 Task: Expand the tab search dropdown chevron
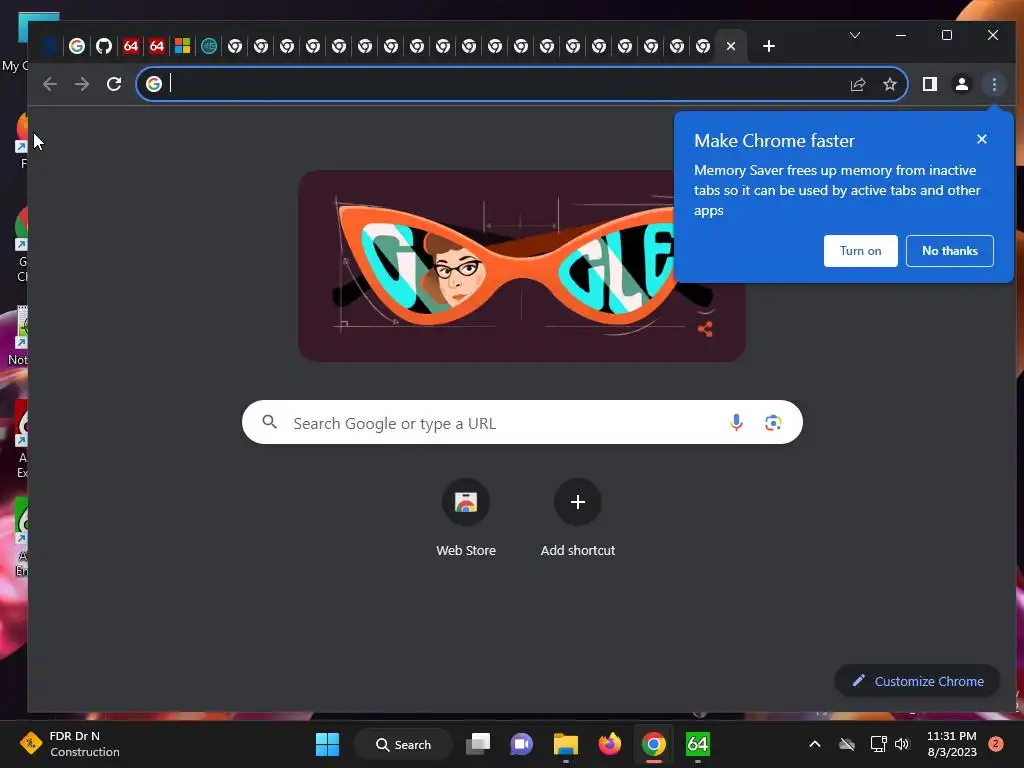click(855, 35)
